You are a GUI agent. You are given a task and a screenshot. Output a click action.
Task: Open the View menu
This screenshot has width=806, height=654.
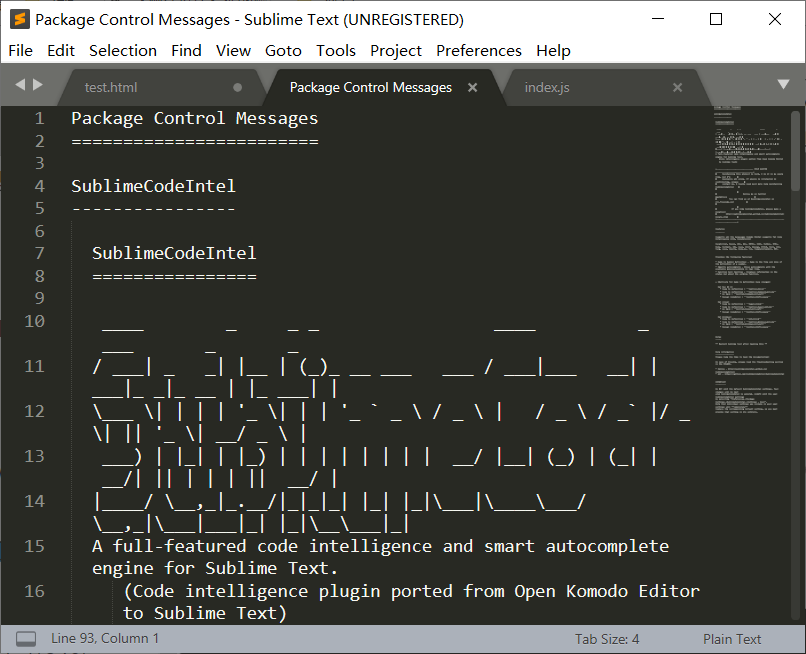pyautogui.click(x=233, y=50)
